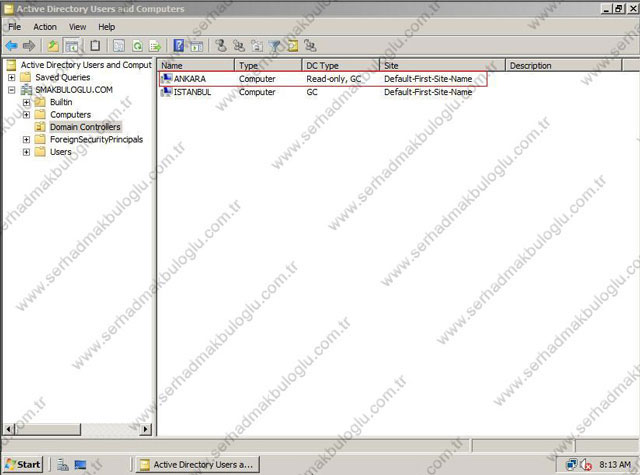Screen dimensions: 640x475
Task: Go up one level with folder icon
Action: click(53, 46)
